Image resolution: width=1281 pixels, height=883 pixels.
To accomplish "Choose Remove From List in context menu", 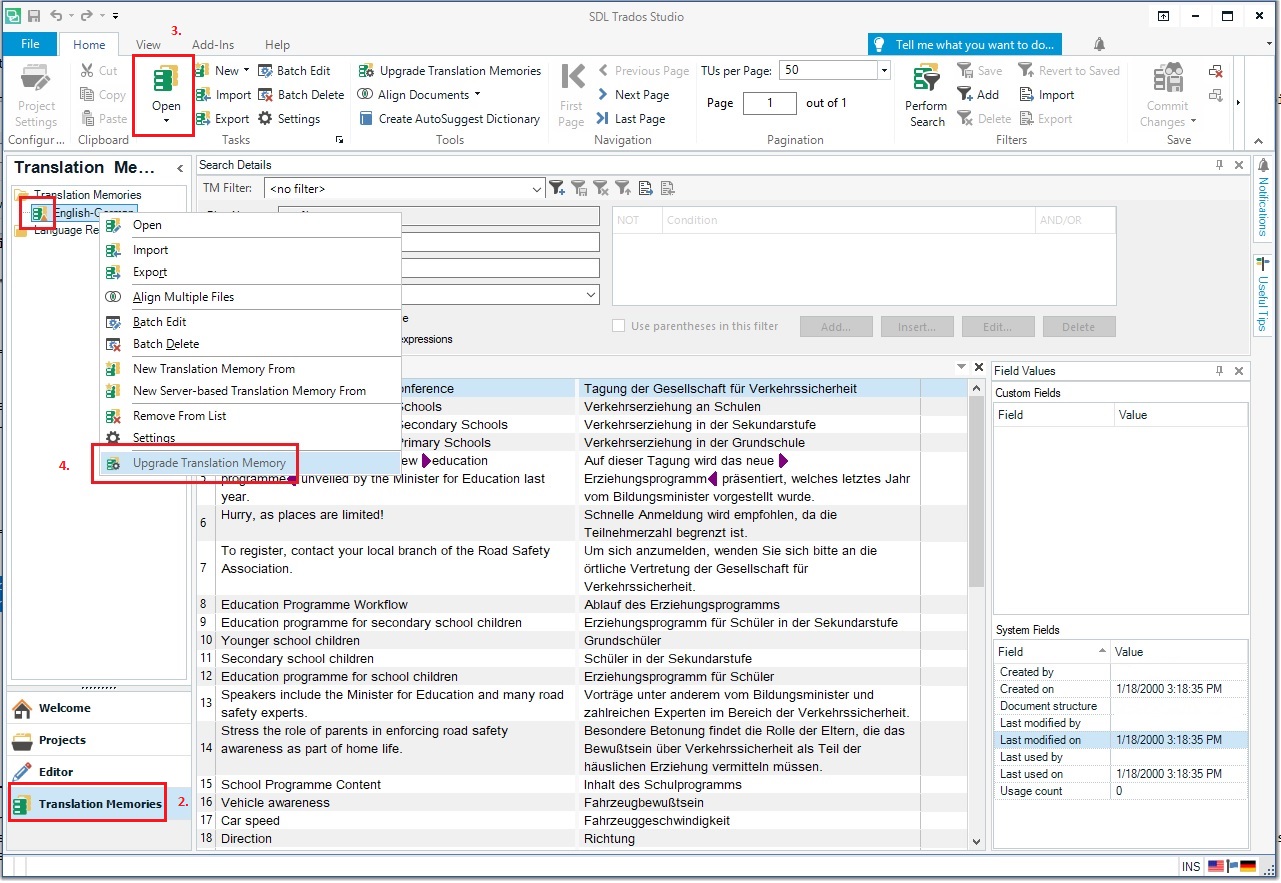I will point(250,416).
